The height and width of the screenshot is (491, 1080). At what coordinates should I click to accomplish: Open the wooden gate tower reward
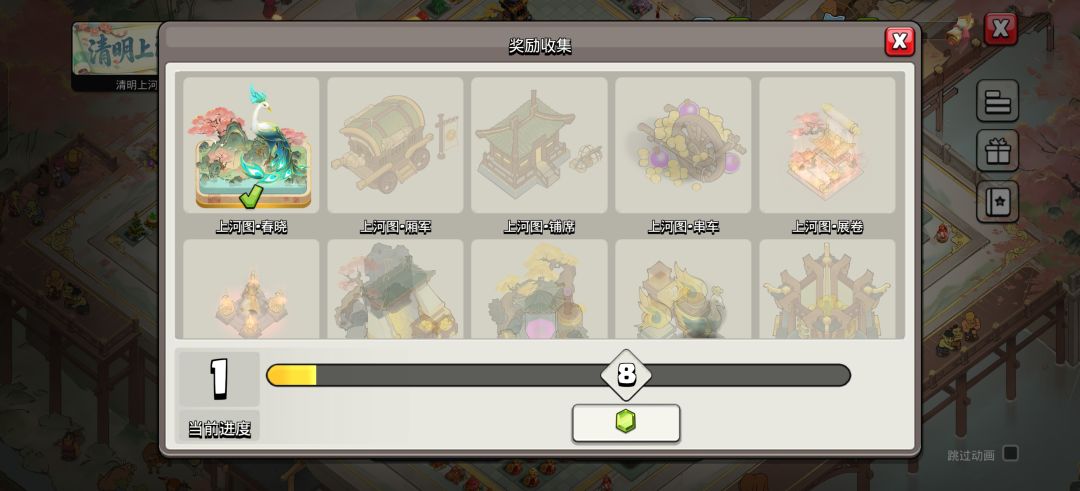point(827,289)
